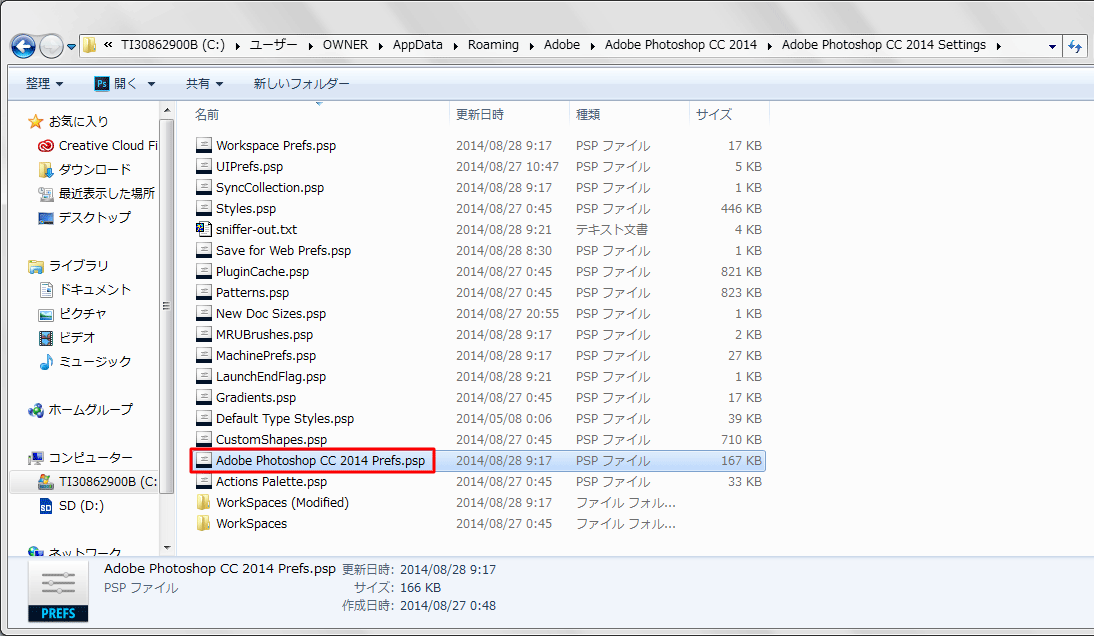Viewport: 1094px width, 636px height.
Task: Select Adobe Photoshop CC 2014 Prefs.psp file
Action: pyautogui.click(x=320, y=460)
